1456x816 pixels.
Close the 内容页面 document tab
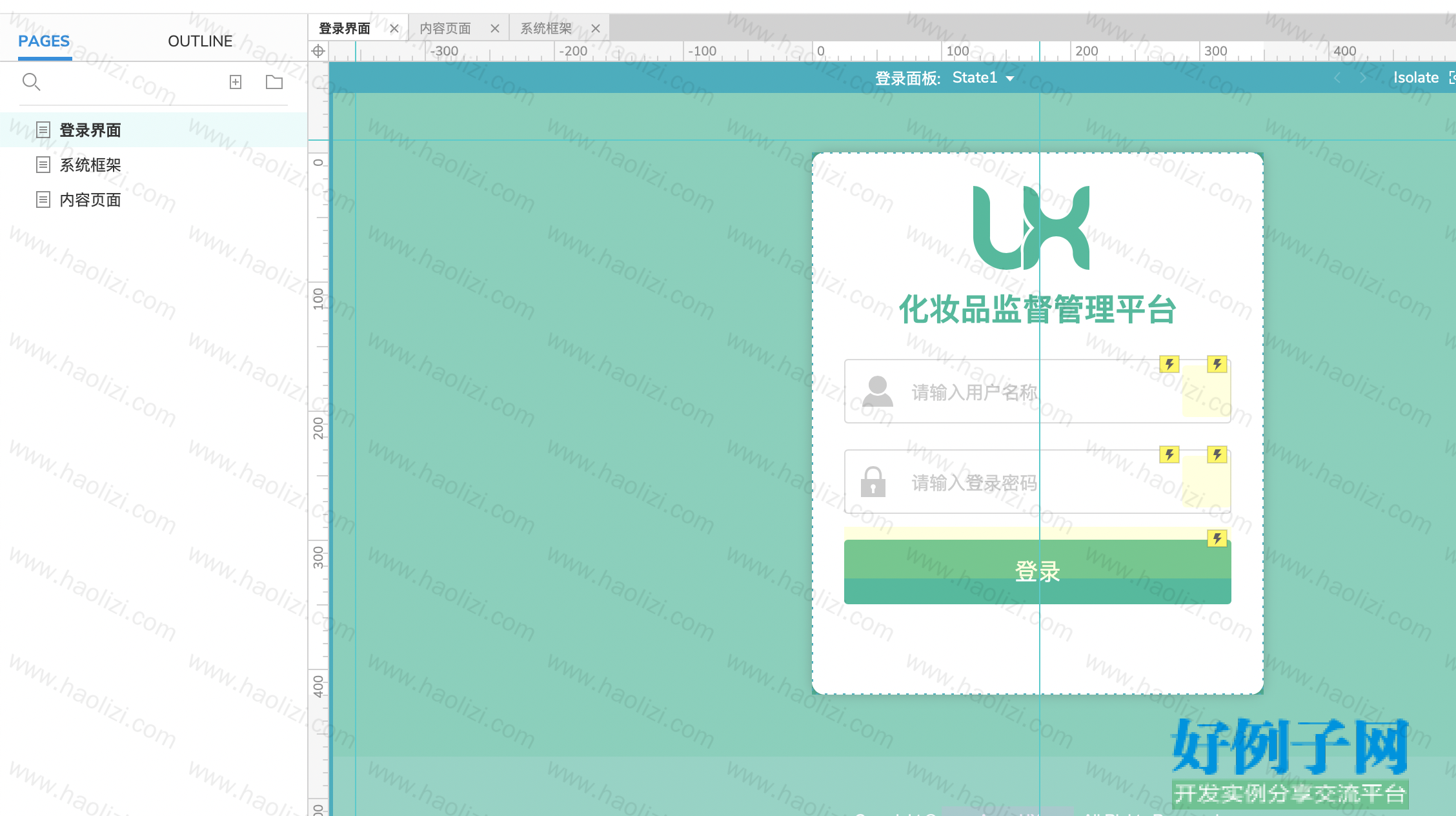[x=495, y=28]
